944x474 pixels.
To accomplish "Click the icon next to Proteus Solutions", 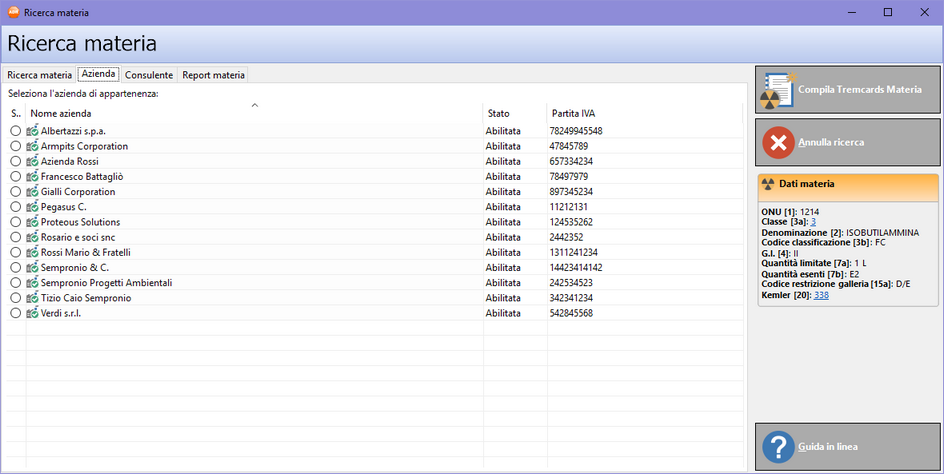I will coord(33,222).
